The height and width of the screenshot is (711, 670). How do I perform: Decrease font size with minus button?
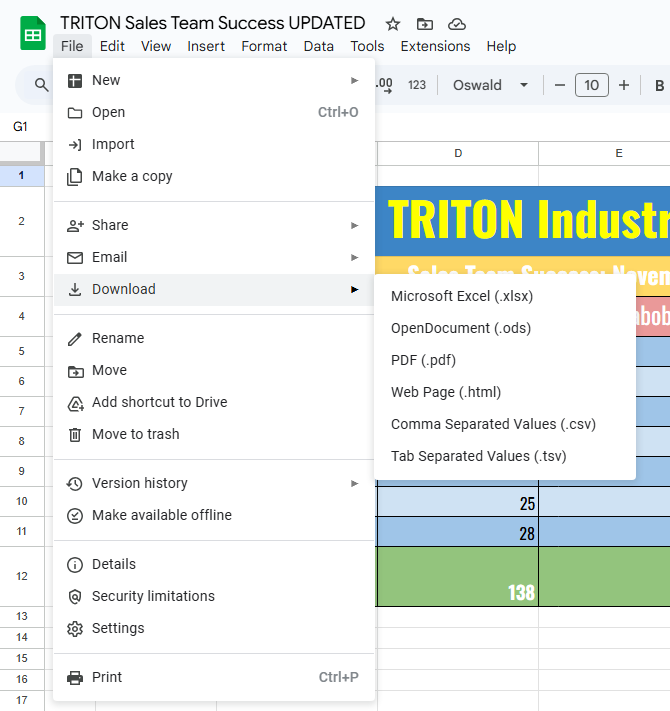[x=560, y=85]
